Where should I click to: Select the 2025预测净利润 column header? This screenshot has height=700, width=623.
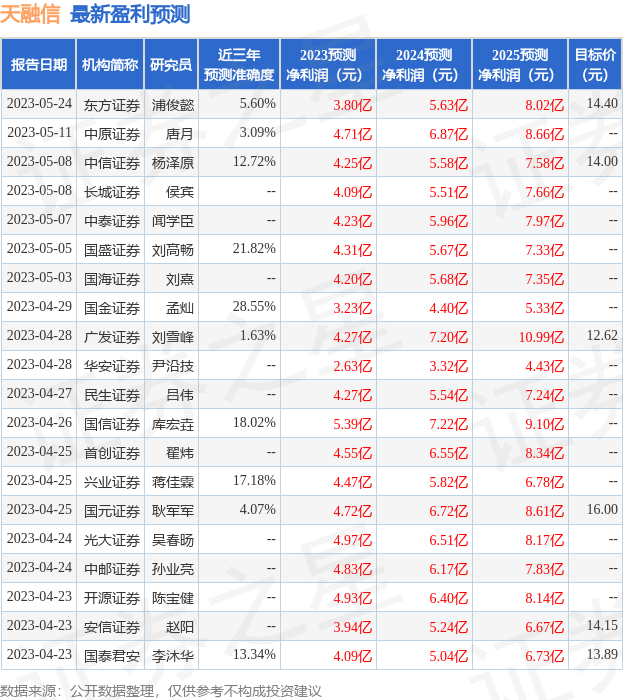[x=520, y=65]
